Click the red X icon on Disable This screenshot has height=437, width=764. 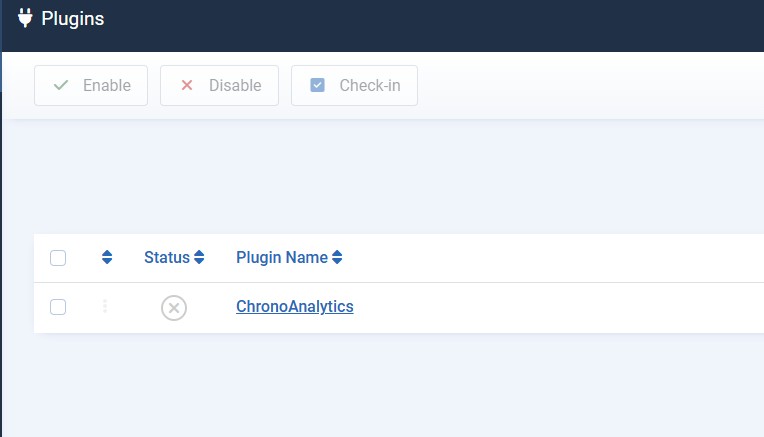pyautogui.click(x=186, y=86)
